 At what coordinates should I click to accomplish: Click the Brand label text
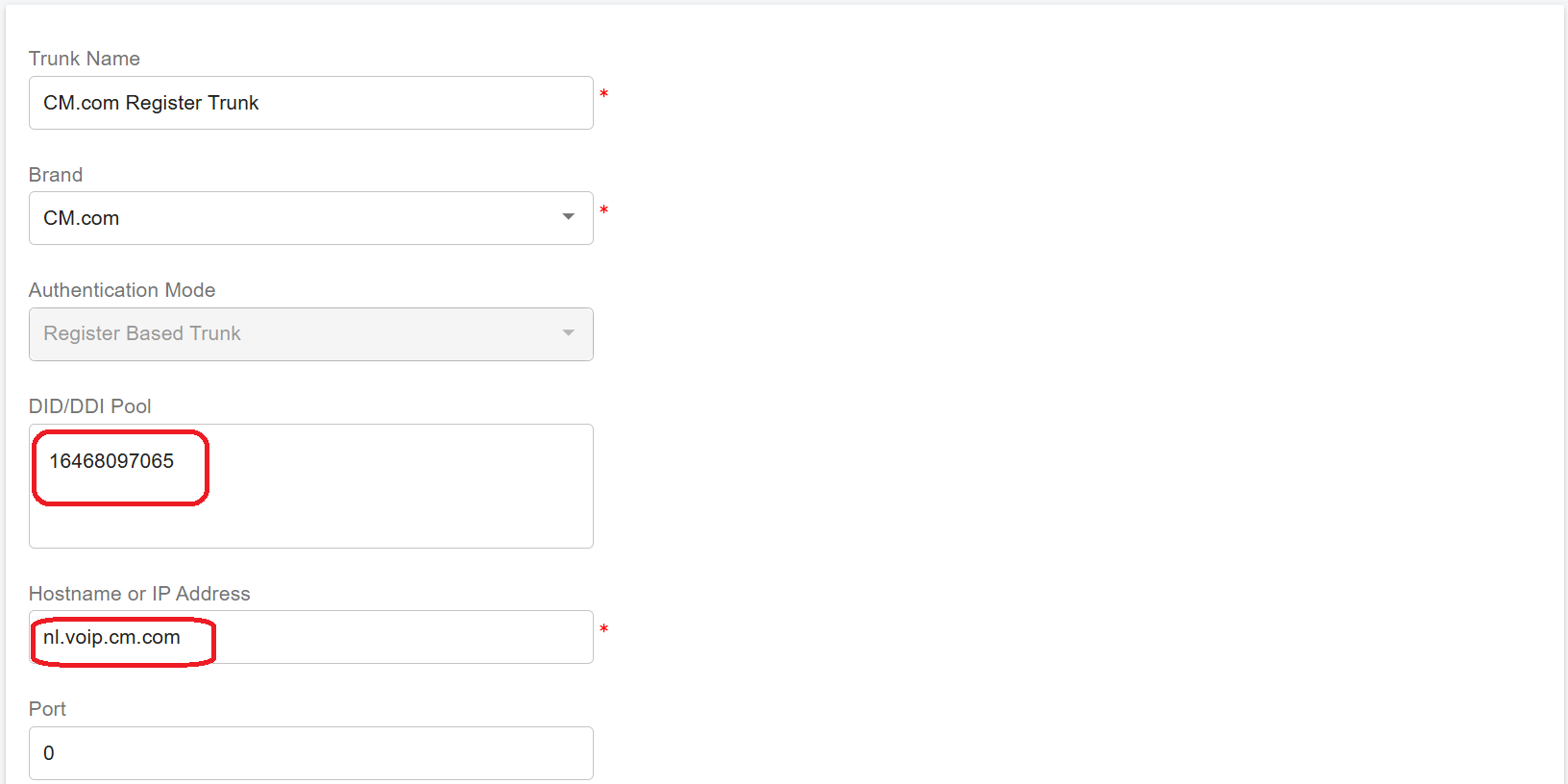(x=56, y=175)
